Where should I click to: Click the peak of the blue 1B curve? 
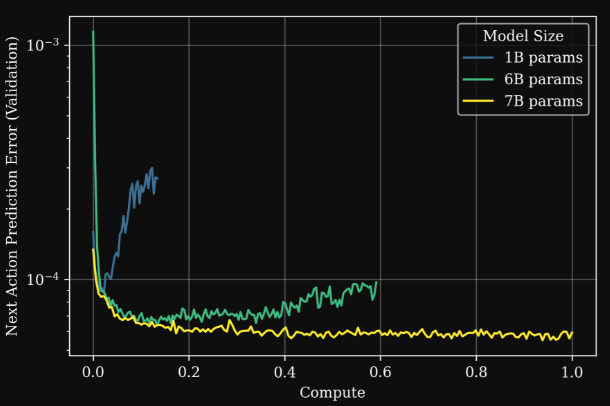click(x=152, y=168)
